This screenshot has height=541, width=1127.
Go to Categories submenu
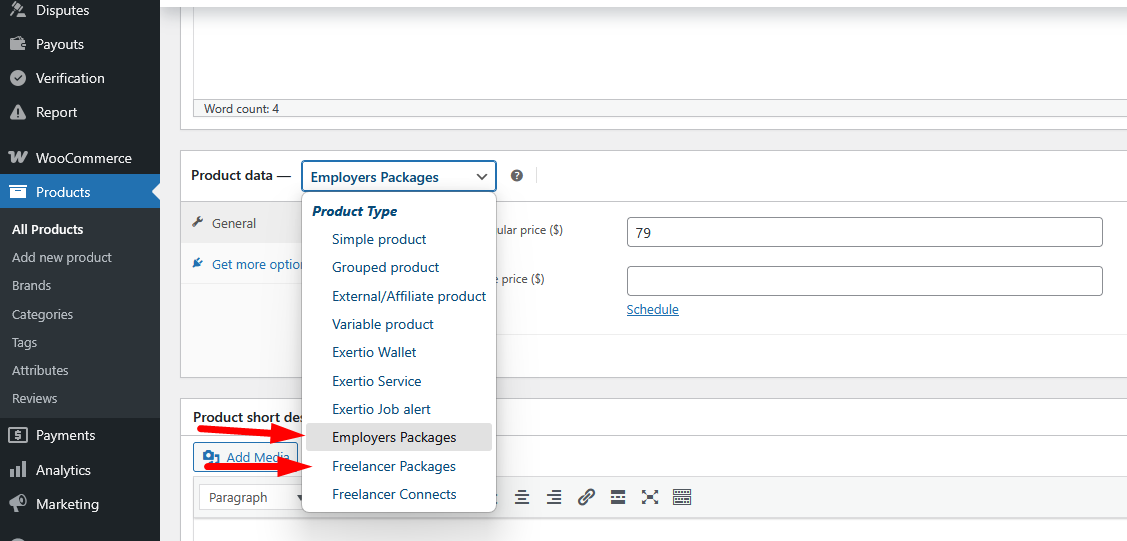(x=42, y=314)
